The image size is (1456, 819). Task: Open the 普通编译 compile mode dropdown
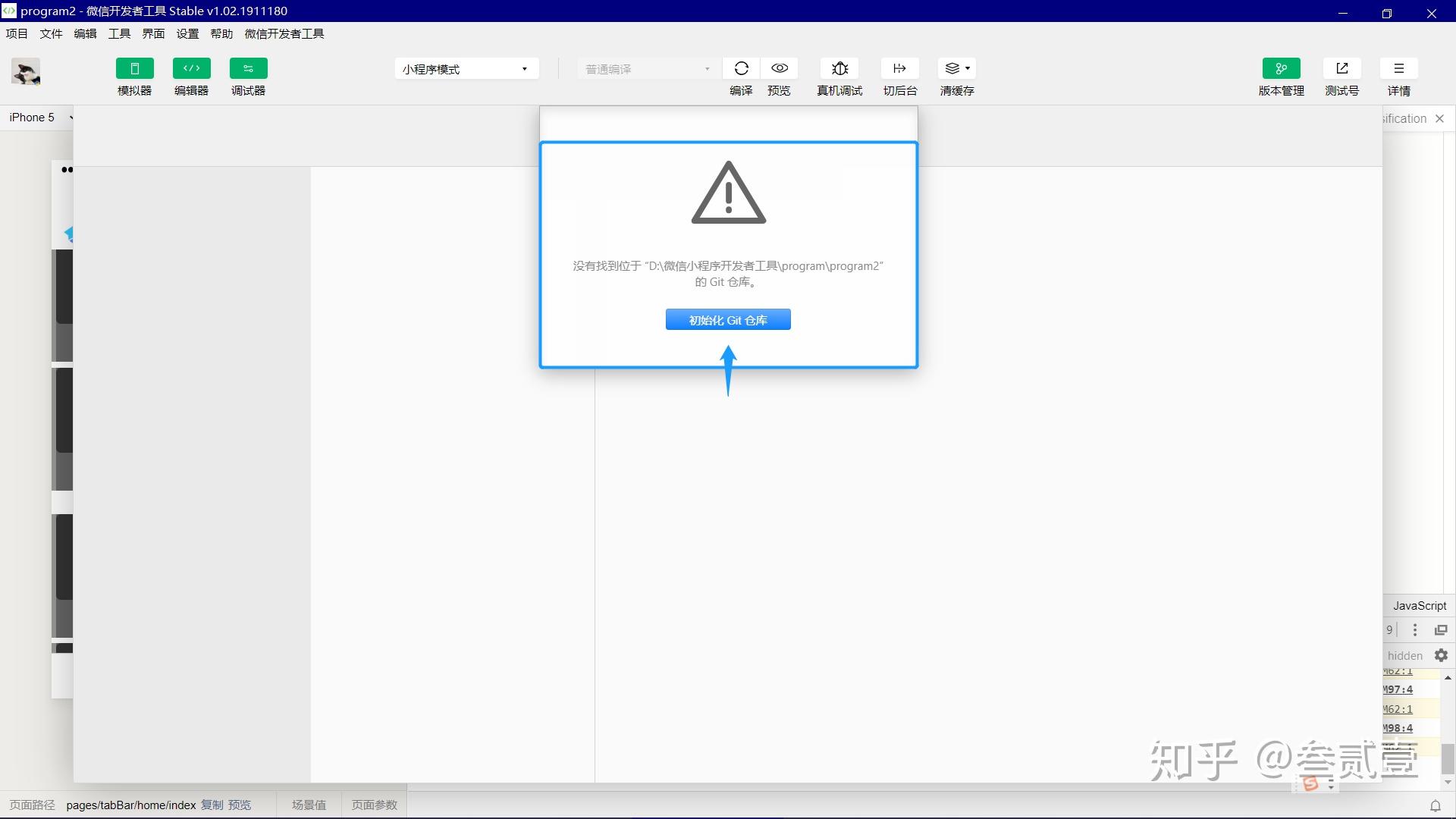pos(648,69)
